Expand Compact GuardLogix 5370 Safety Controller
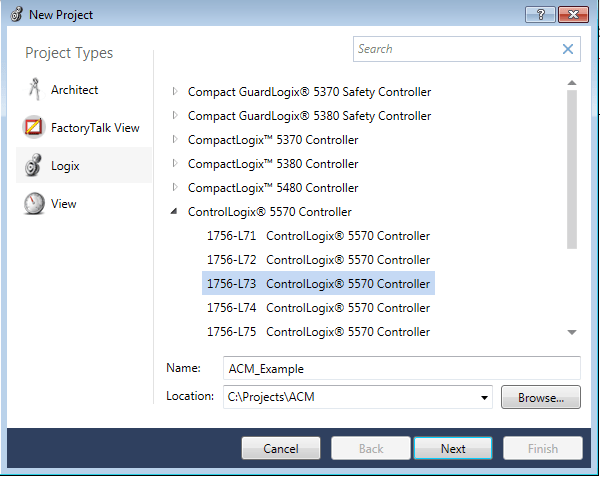The height and width of the screenshot is (477, 600). pyautogui.click(x=175, y=91)
